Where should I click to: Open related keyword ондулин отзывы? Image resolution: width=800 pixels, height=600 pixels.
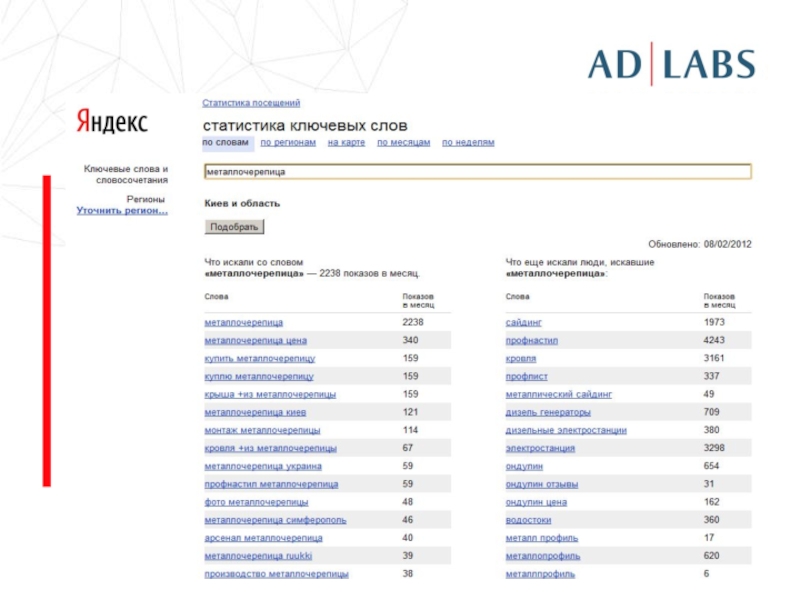[541, 484]
